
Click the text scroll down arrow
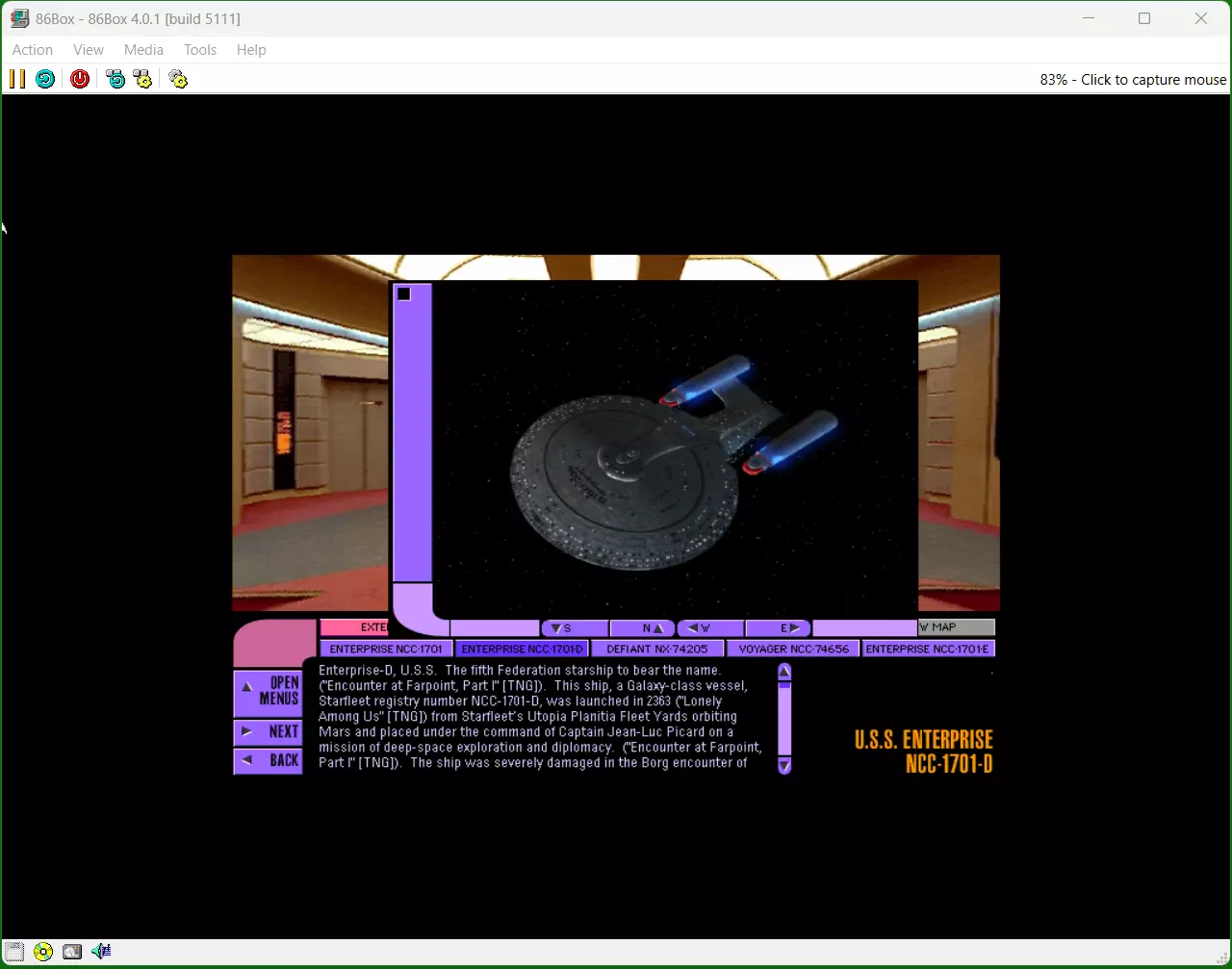(x=784, y=766)
